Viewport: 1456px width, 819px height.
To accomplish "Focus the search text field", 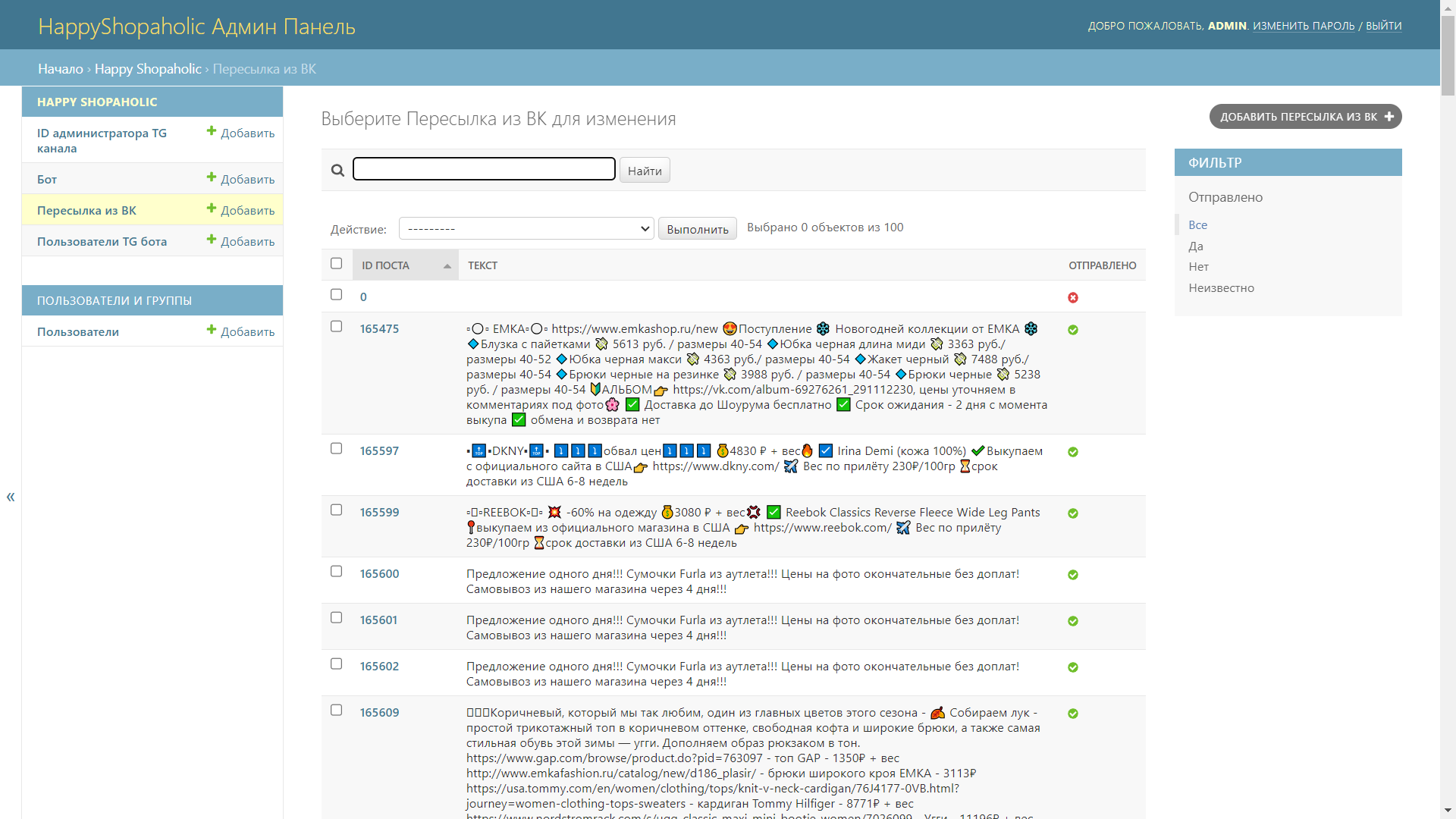I will point(484,169).
